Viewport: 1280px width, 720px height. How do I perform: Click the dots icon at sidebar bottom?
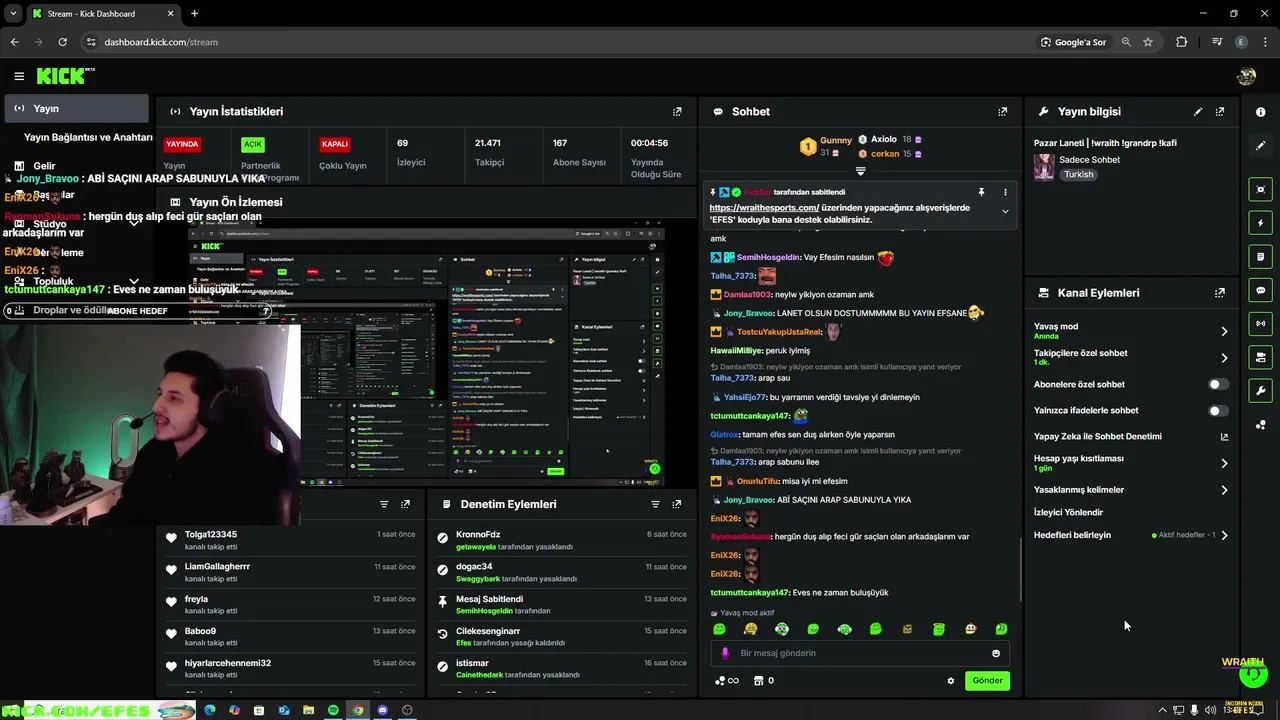pyautogui.click(x=1261, y=425)
